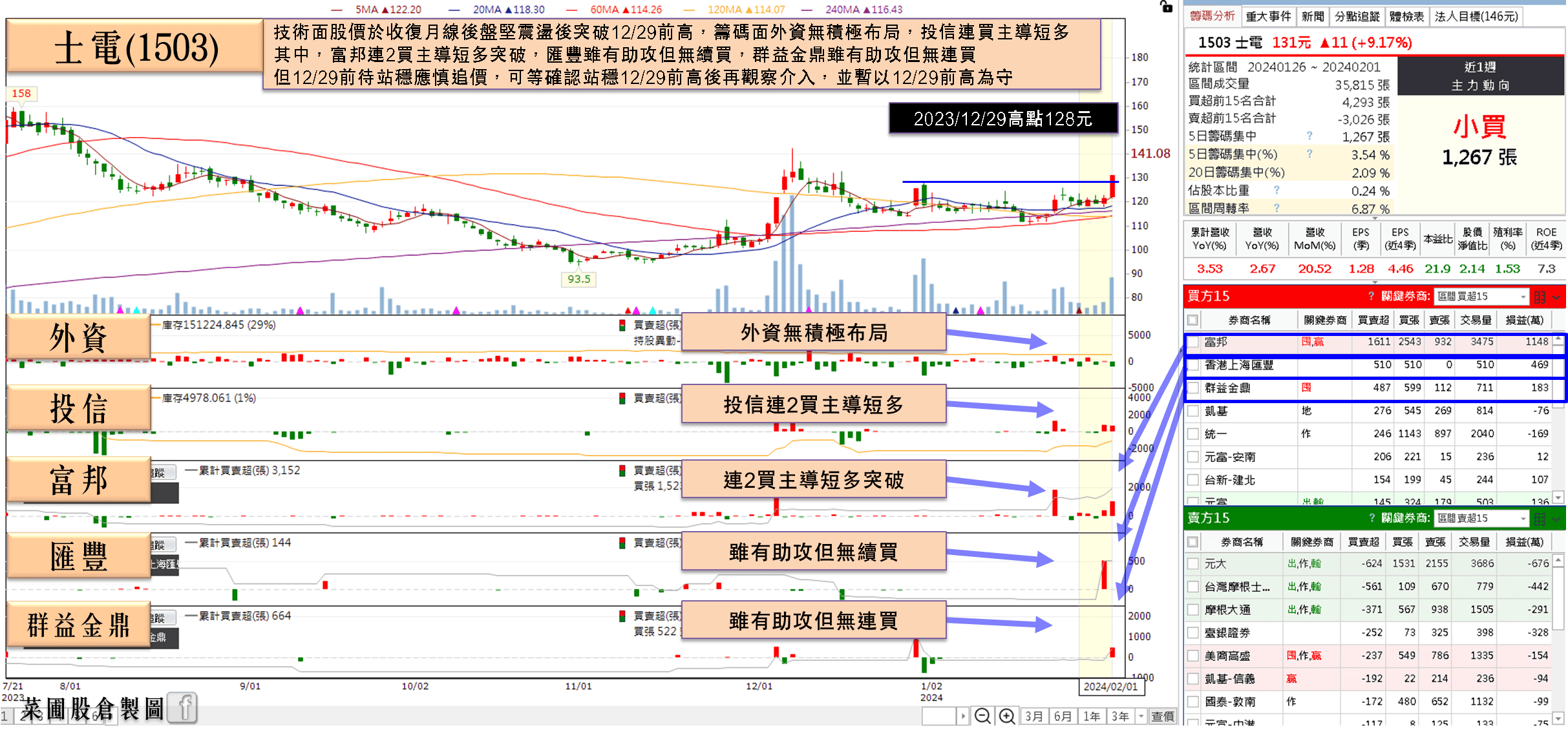Image resolution: width=1568 pixels, height=743 pixels.
Task: Click the date input field beside zoom buttons
Action: point(939,716)
